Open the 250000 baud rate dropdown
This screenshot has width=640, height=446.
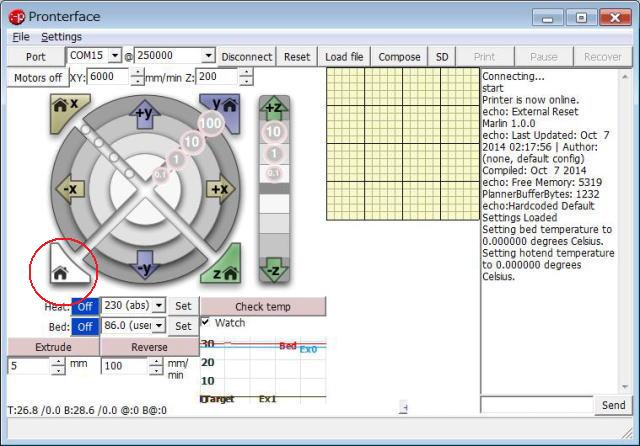click(208, 55)
